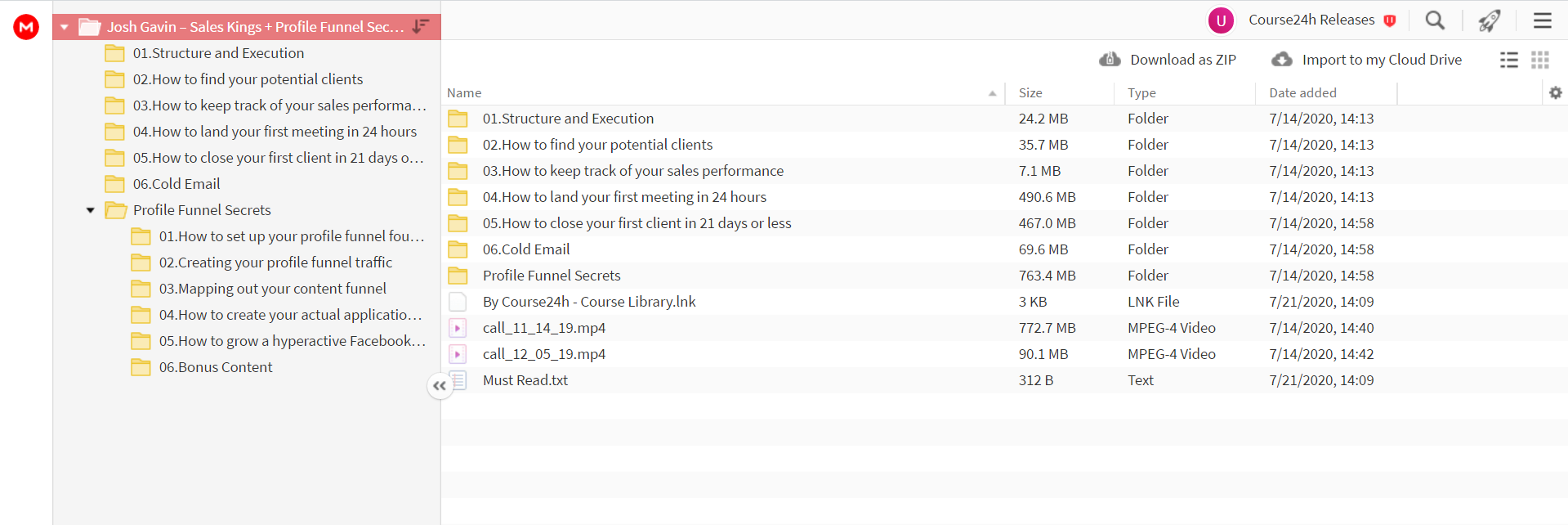Image resolution: width=1568 pixels, height=525 pixels.
Task: Sort by Name column arrow
Action: point(992,93)
